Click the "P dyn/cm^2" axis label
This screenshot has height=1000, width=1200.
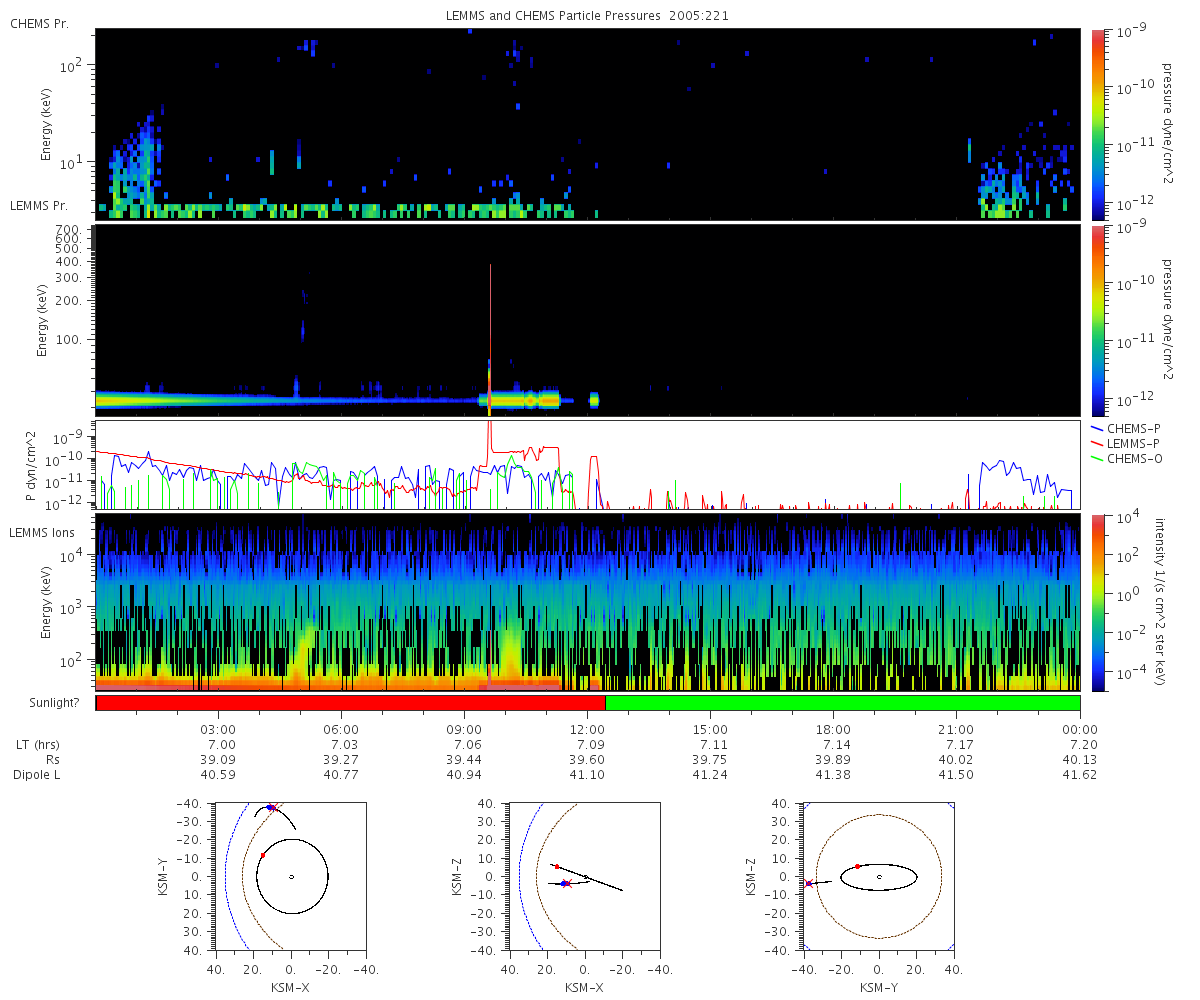point(31,465)
